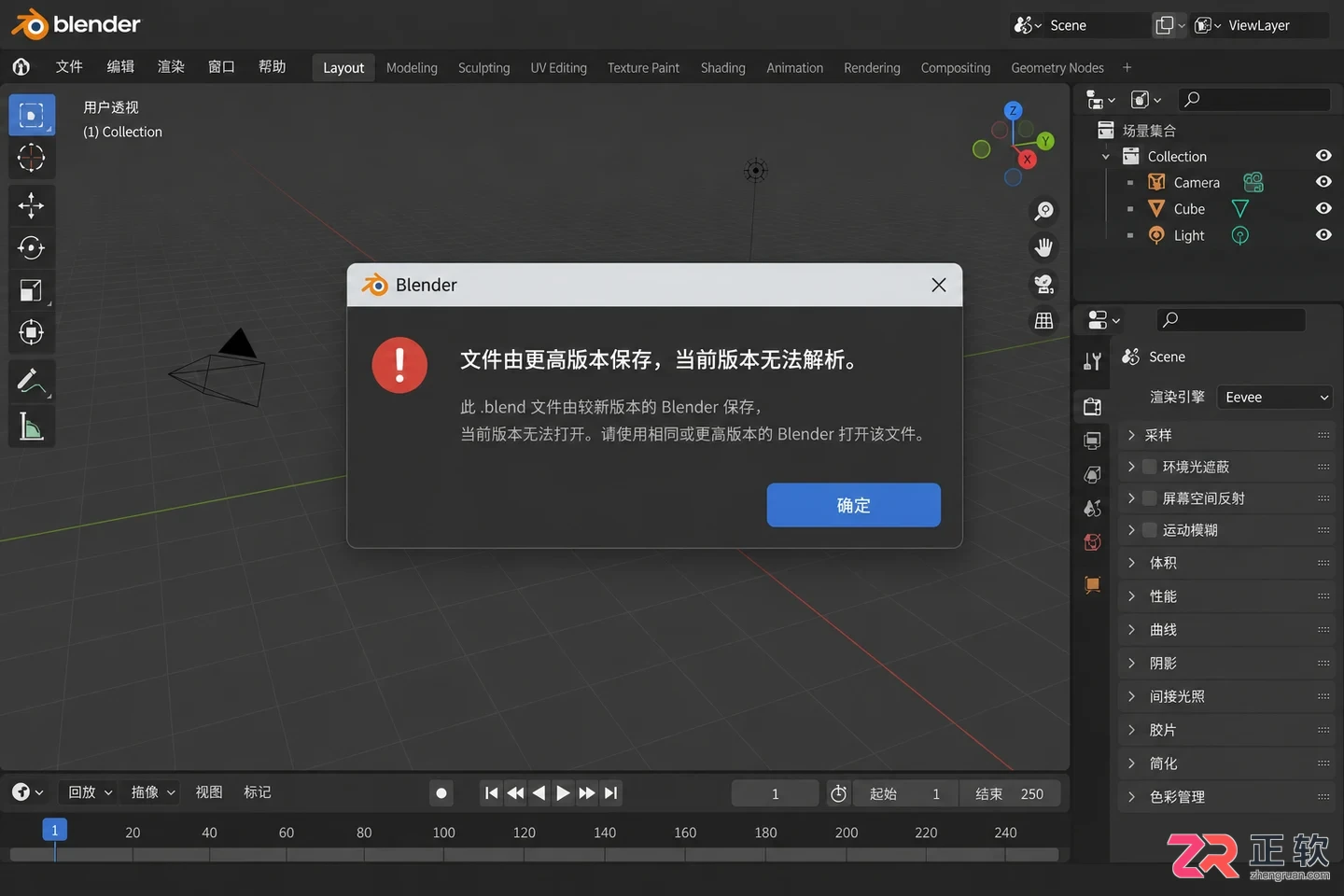The width and height of the screenshot is (1344, 896).
Task: Click the 结束 250 frame field
Action: (x=1010, y=793)
